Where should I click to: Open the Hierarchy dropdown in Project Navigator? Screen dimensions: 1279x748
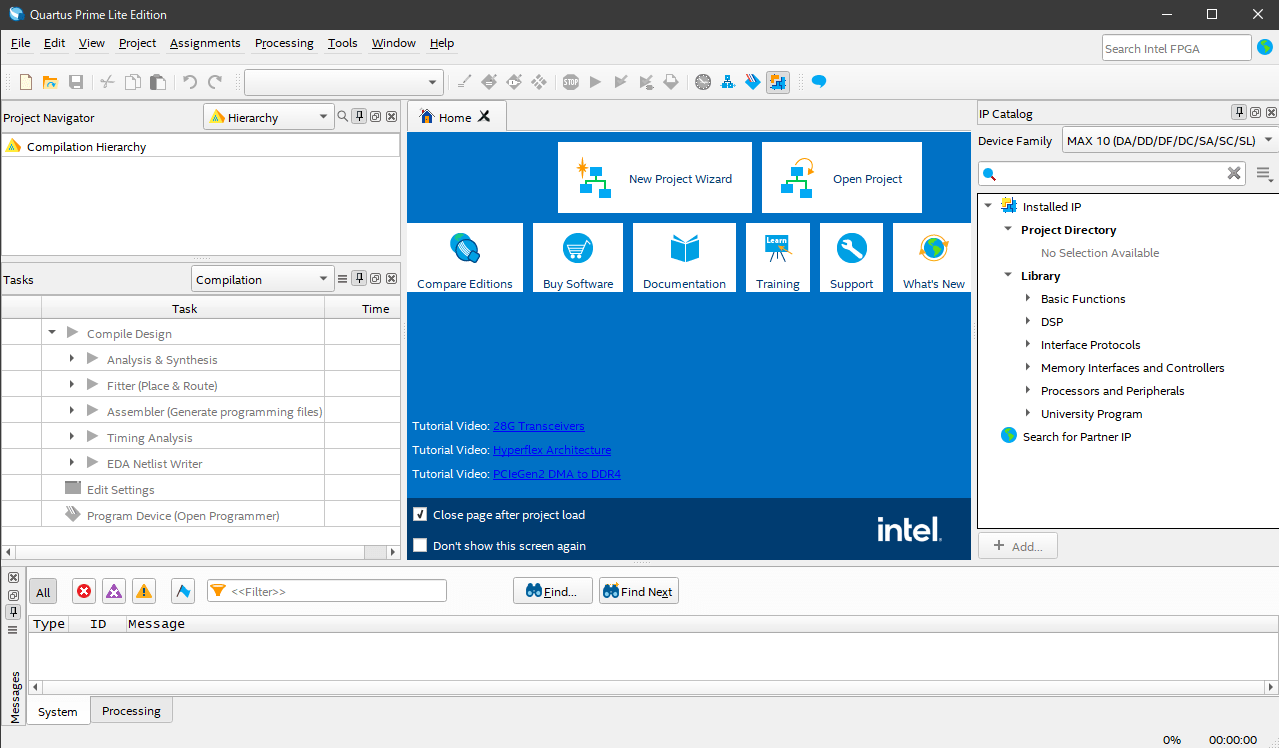click(x=268, y=117)
